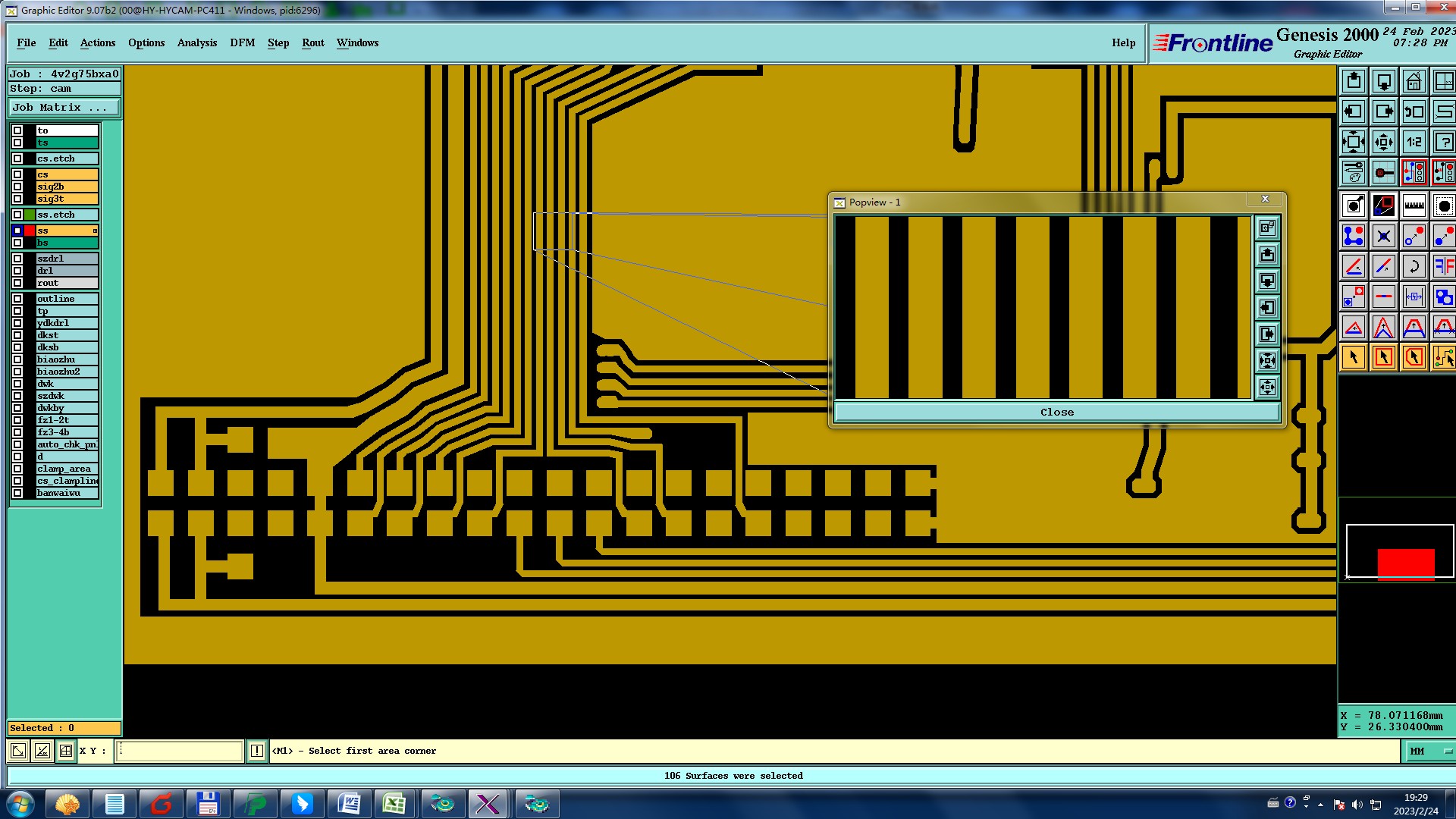
Task: Click the Home view icon
Action: [x=1414, y=81]
